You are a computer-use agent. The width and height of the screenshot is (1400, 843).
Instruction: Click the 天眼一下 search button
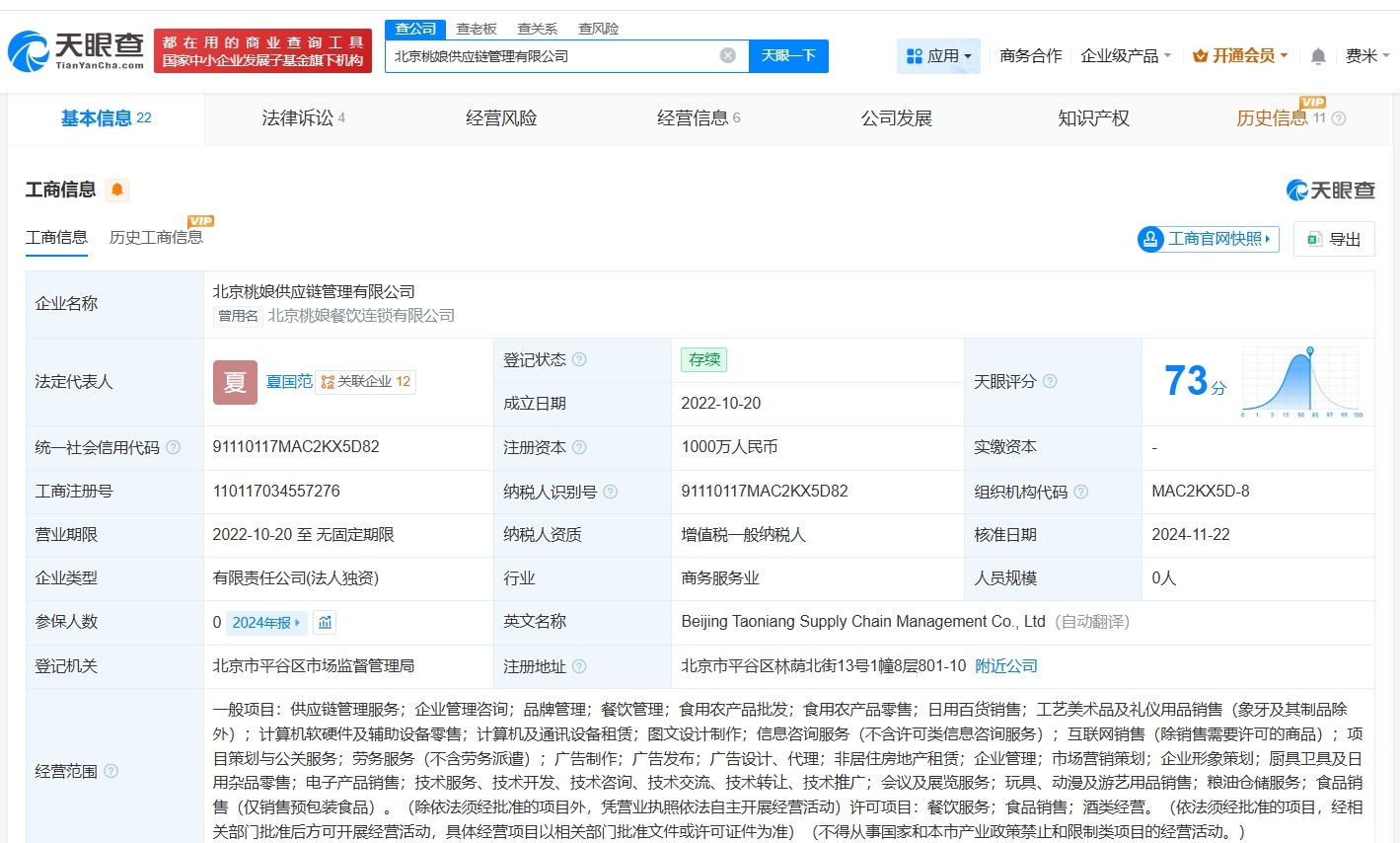pos(788,56)
